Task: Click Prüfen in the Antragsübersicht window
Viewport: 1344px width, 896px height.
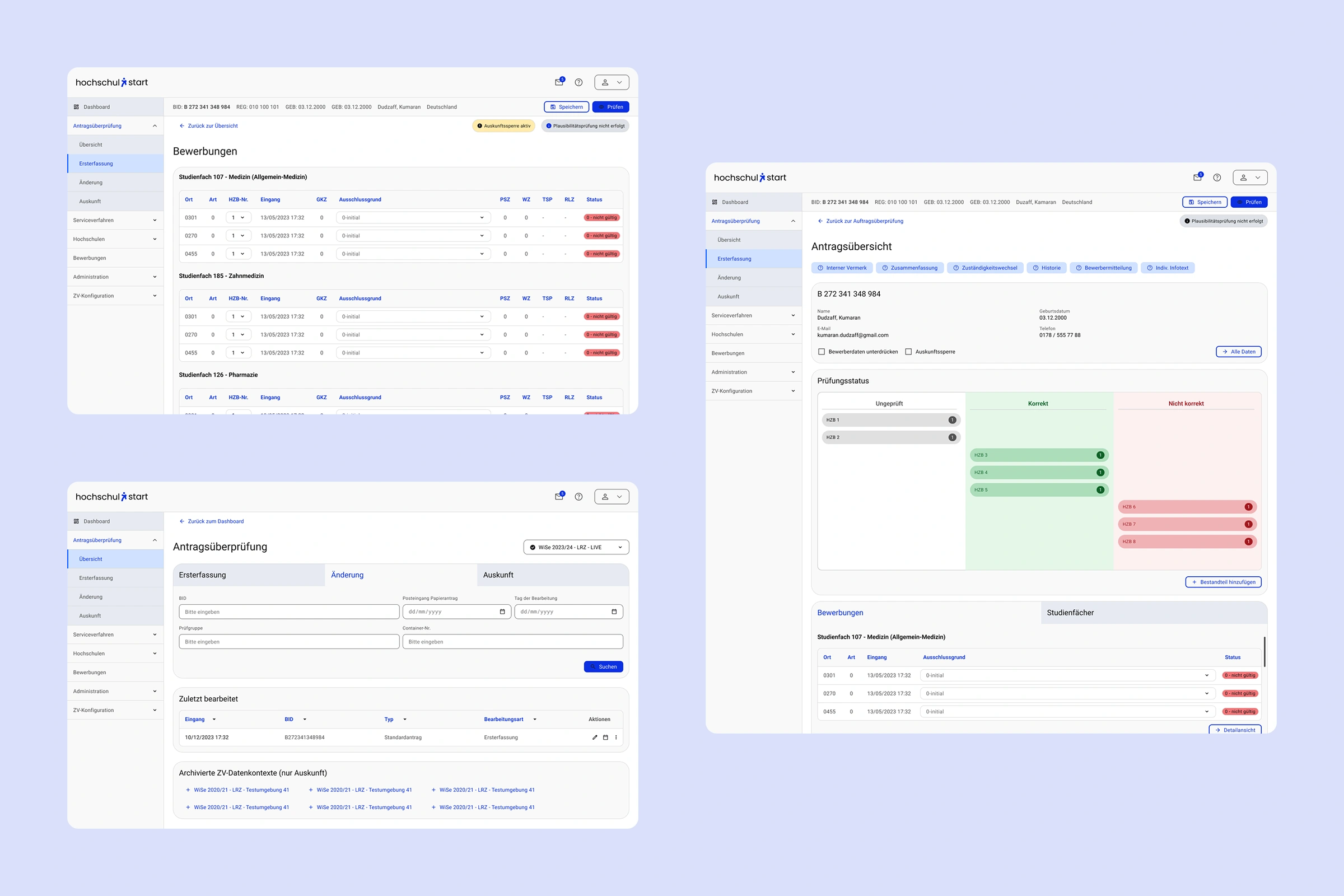Action: point(1249,202)
